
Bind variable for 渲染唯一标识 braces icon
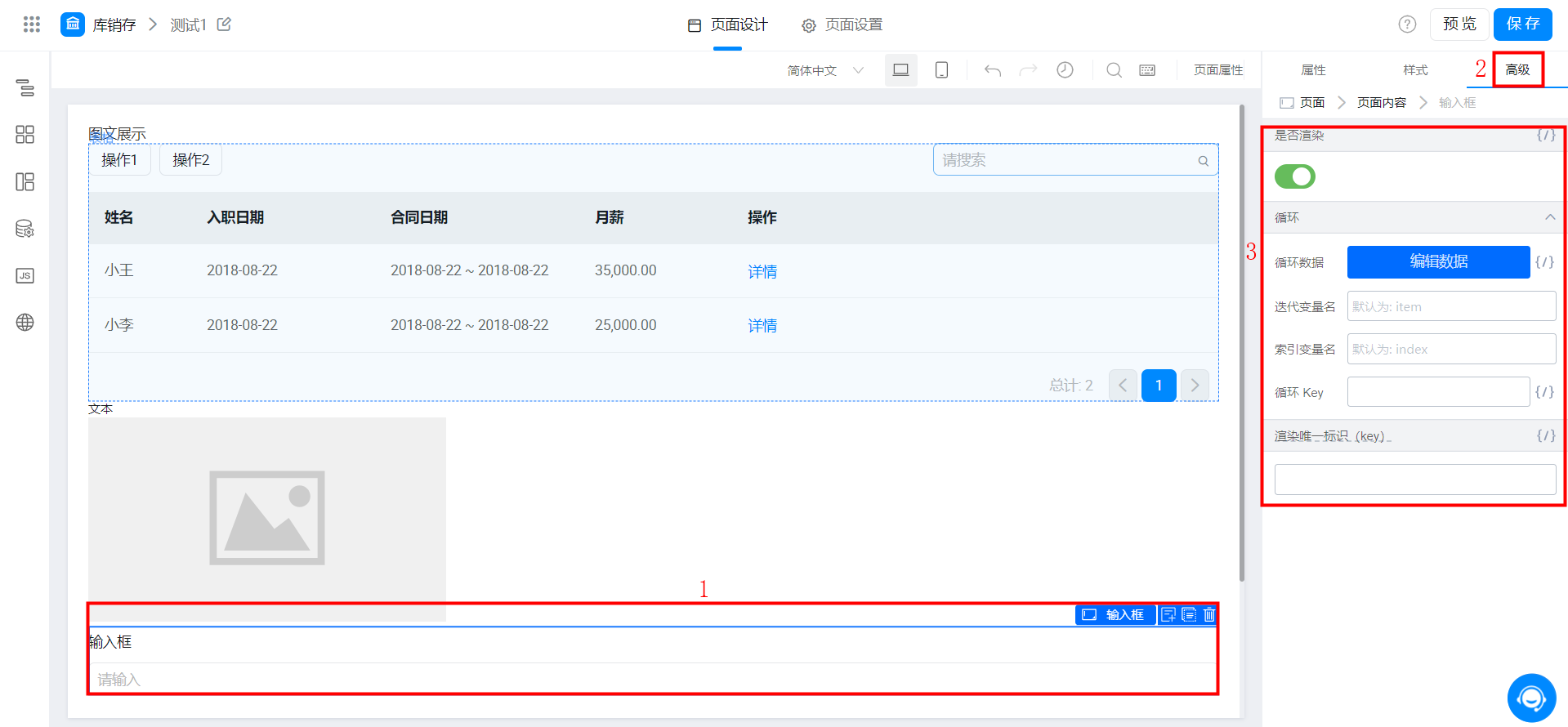[1545, 435]
